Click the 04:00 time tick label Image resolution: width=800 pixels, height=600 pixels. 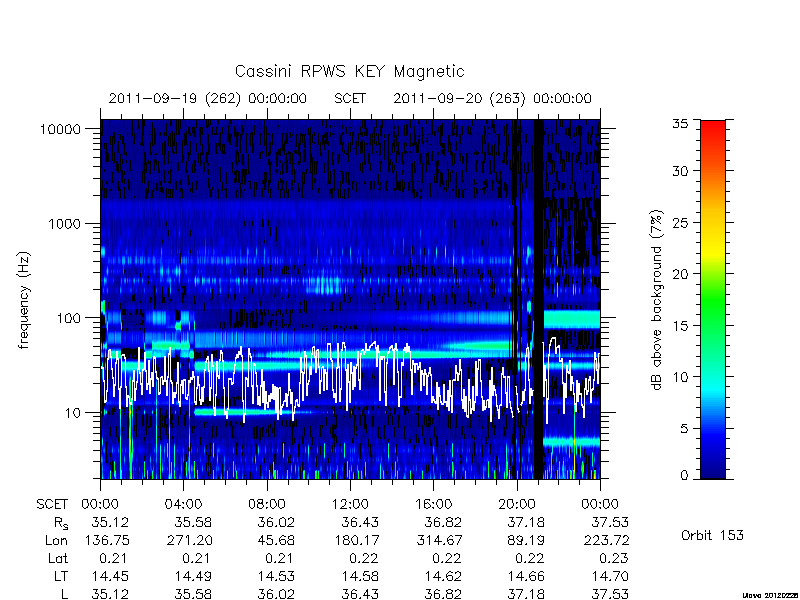click(x=183, y=504)
